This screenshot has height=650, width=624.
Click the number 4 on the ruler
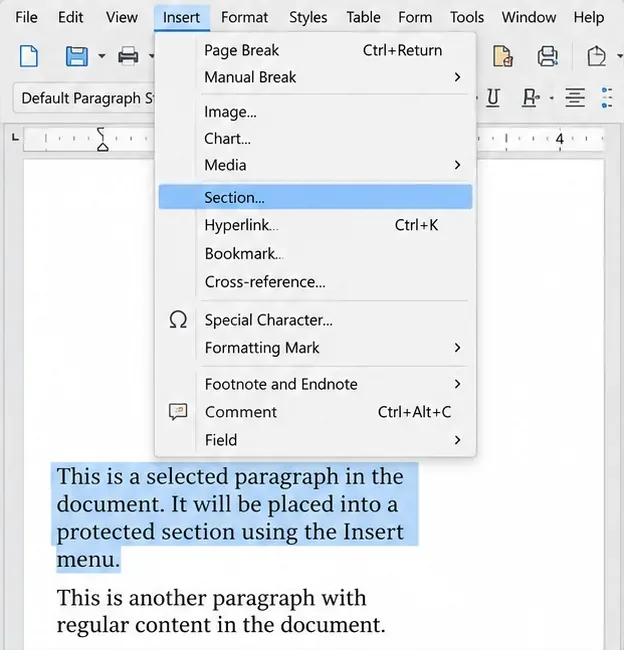tap(560, 139)
